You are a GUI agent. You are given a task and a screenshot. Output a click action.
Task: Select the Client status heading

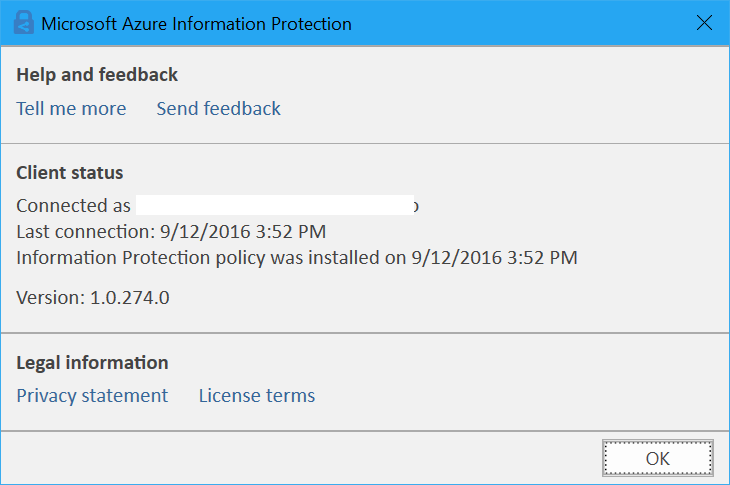[x=70, y=173]
